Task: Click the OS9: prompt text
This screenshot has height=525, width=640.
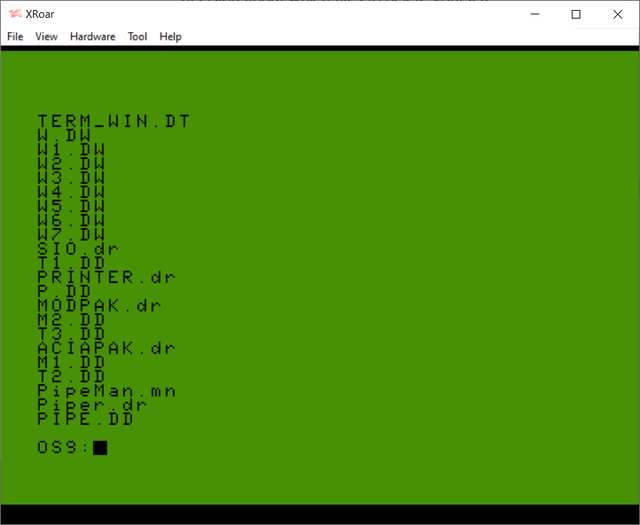Action: 63,447
